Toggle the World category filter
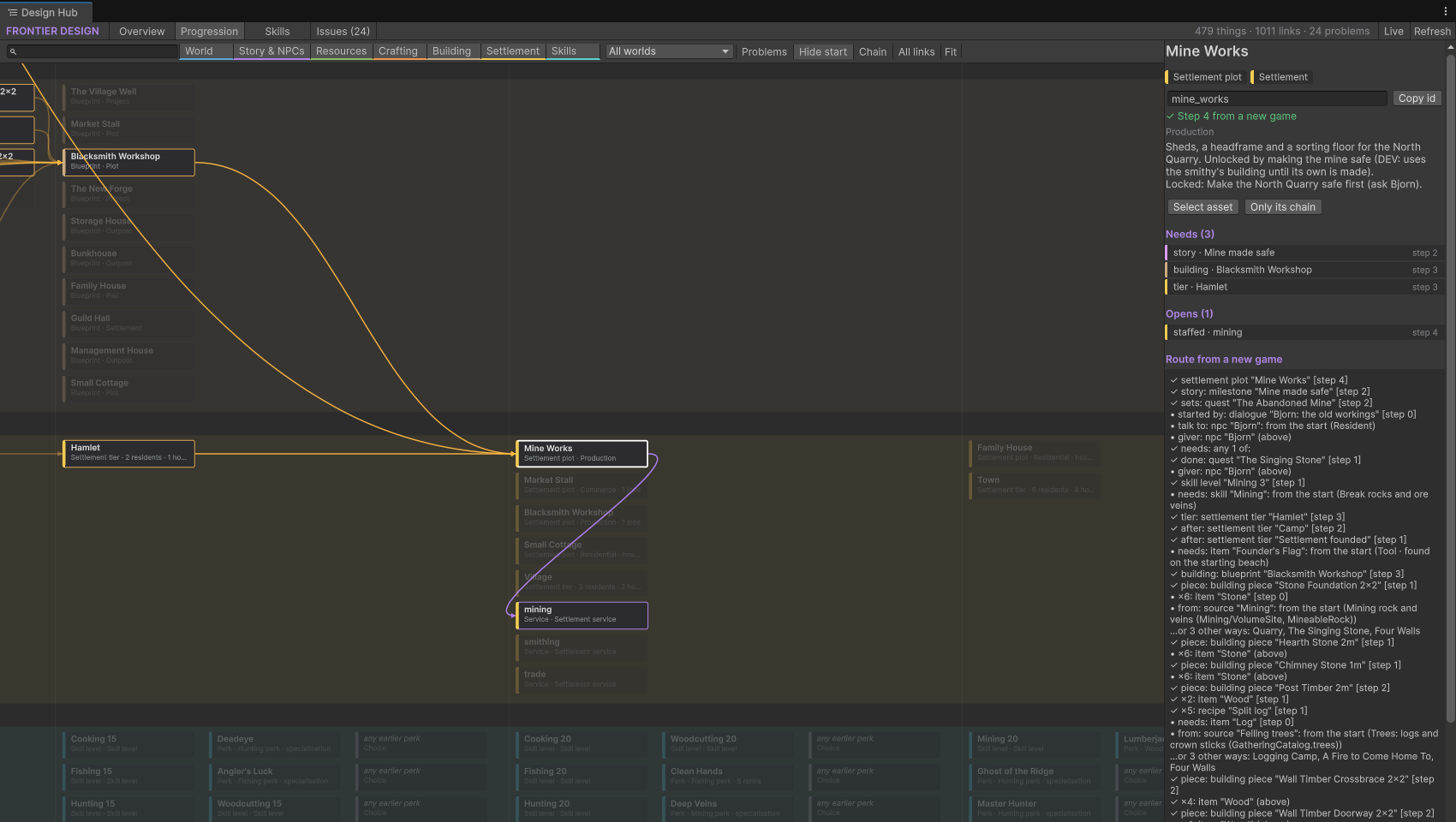The image size is (1456, 822). coord(206,51)
